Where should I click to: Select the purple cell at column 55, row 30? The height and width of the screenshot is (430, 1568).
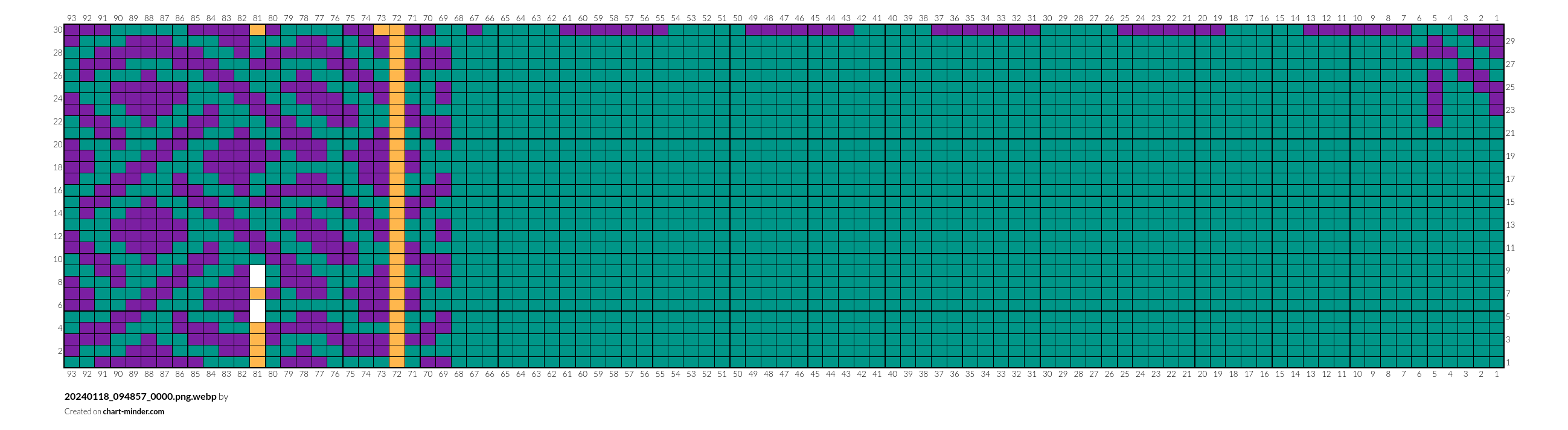661,30
